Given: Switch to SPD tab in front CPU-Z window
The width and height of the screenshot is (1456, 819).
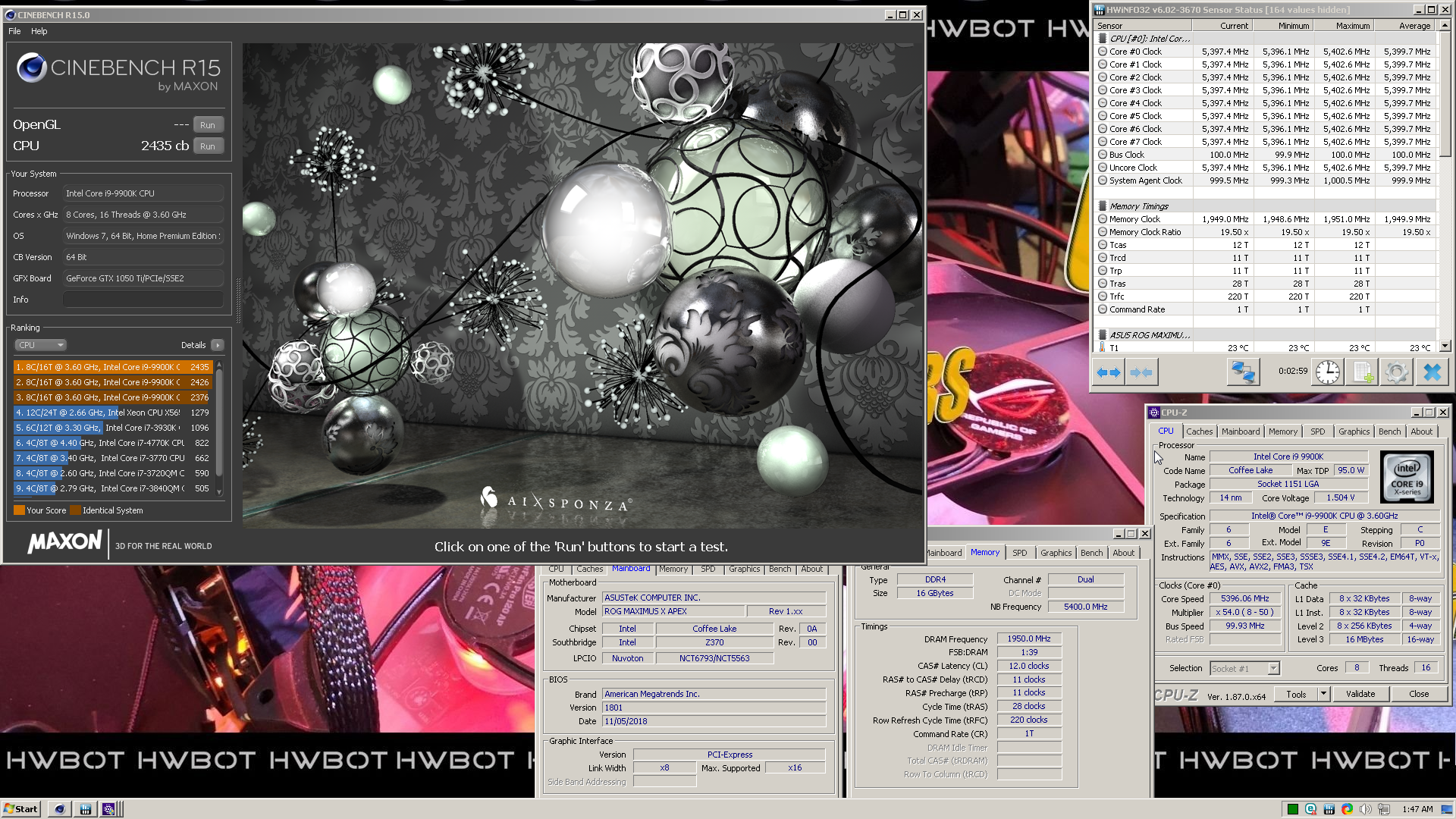Looking at the screenshot, I should pyautogui.click(x=1318, y=431).
